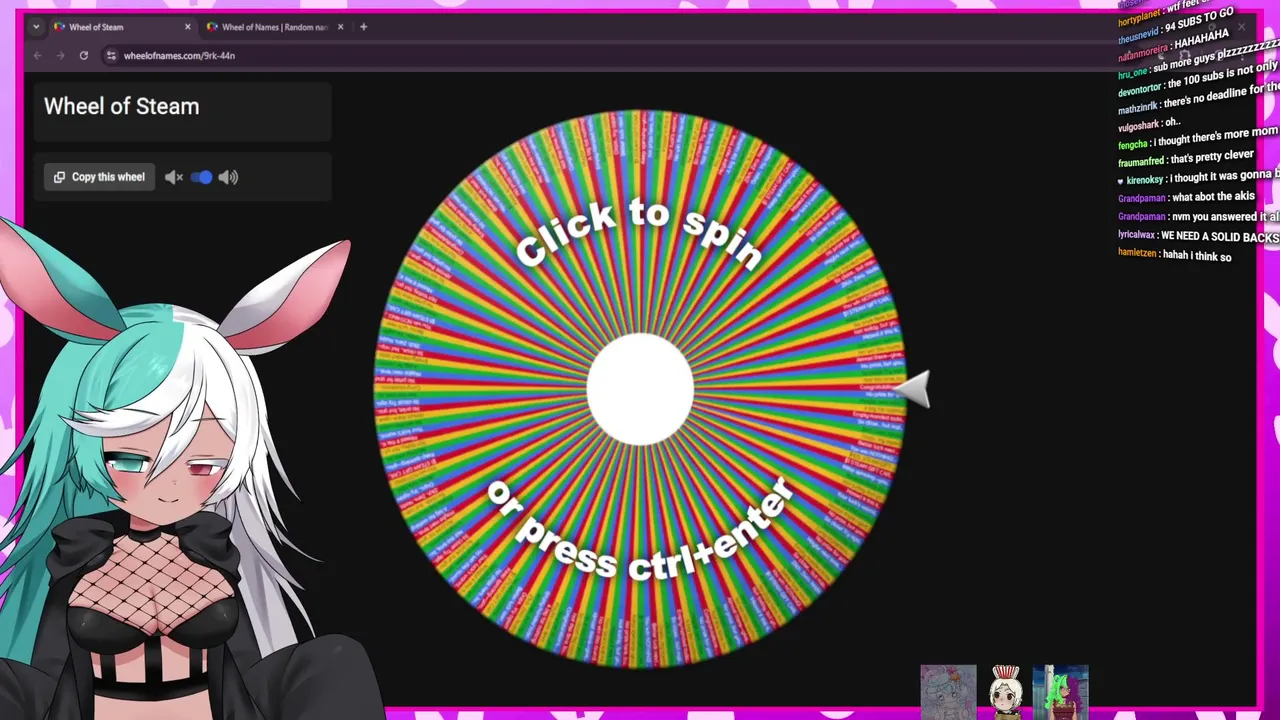Click the Copy this wheel button
1280x720 pixels.
point(99,177)
